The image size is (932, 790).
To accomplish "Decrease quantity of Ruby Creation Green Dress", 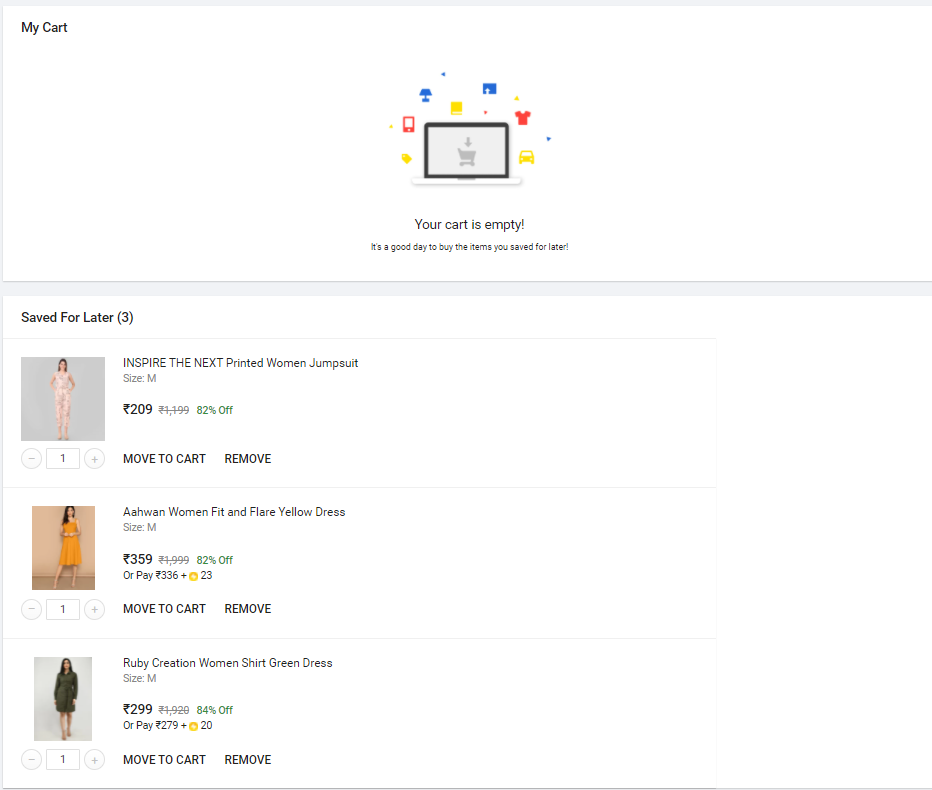I will click(32, 760).
